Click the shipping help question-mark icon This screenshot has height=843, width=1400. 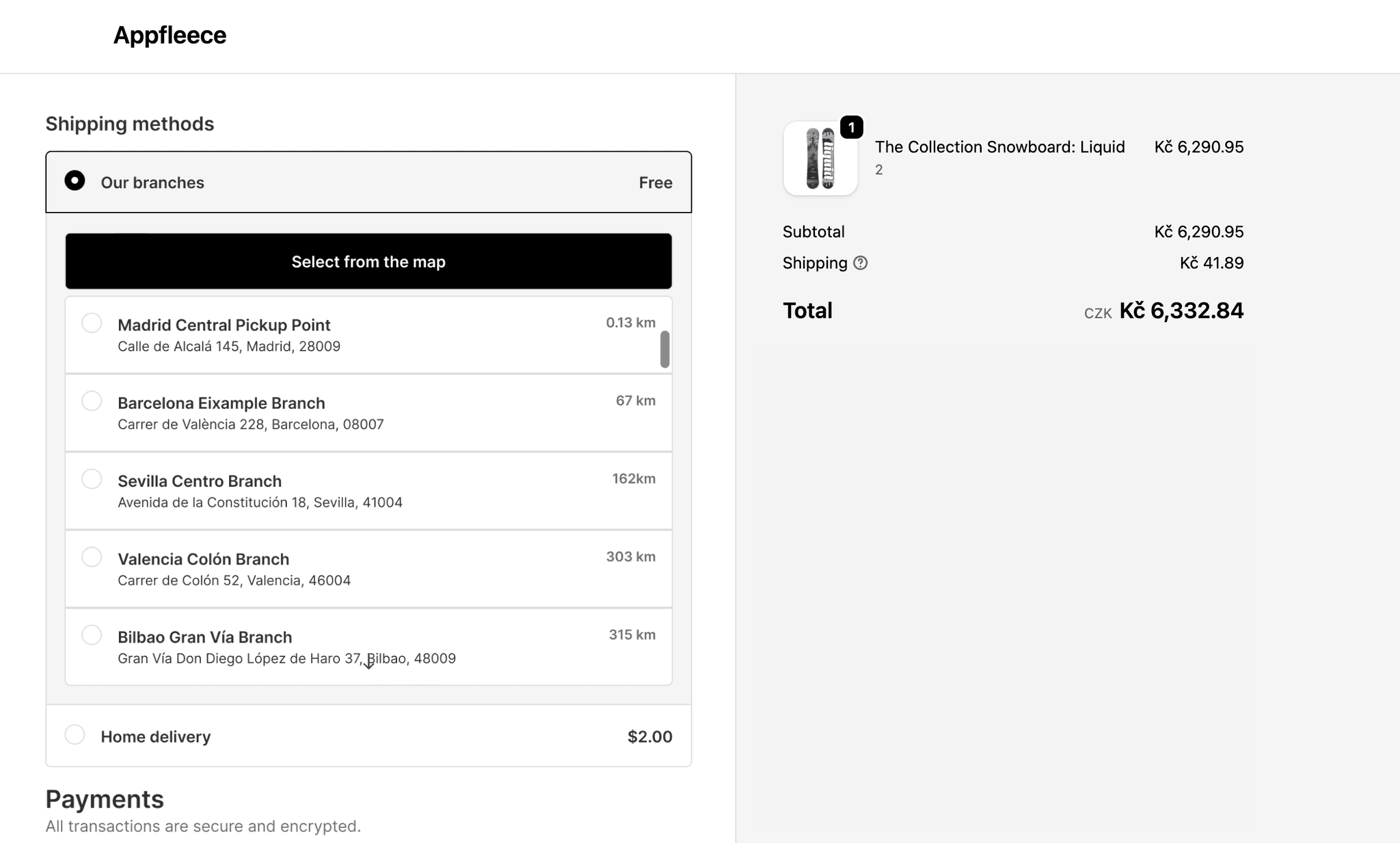point(861,263)
